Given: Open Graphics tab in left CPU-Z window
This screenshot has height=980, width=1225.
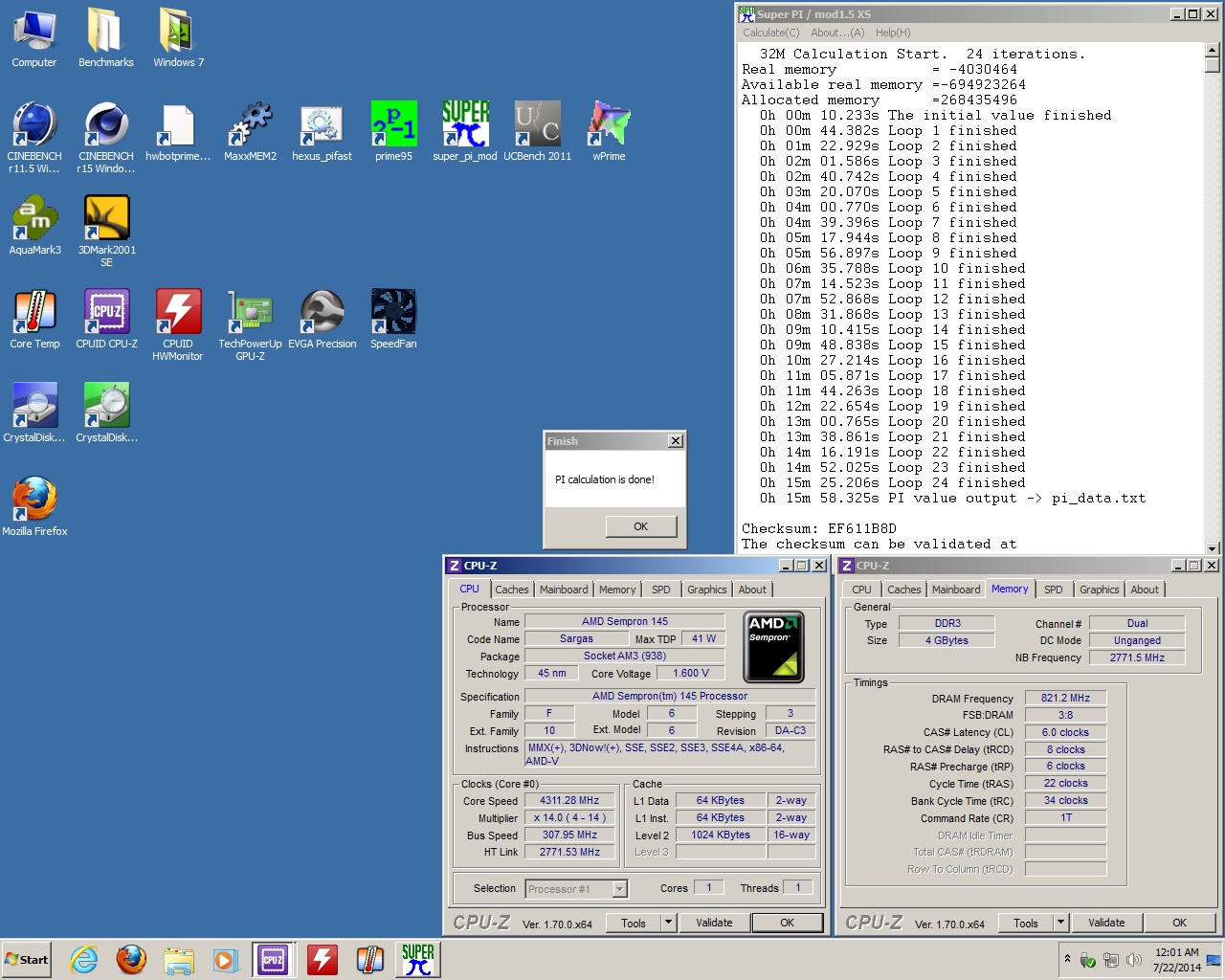Looking at the screenshot, I should (707, 590).
